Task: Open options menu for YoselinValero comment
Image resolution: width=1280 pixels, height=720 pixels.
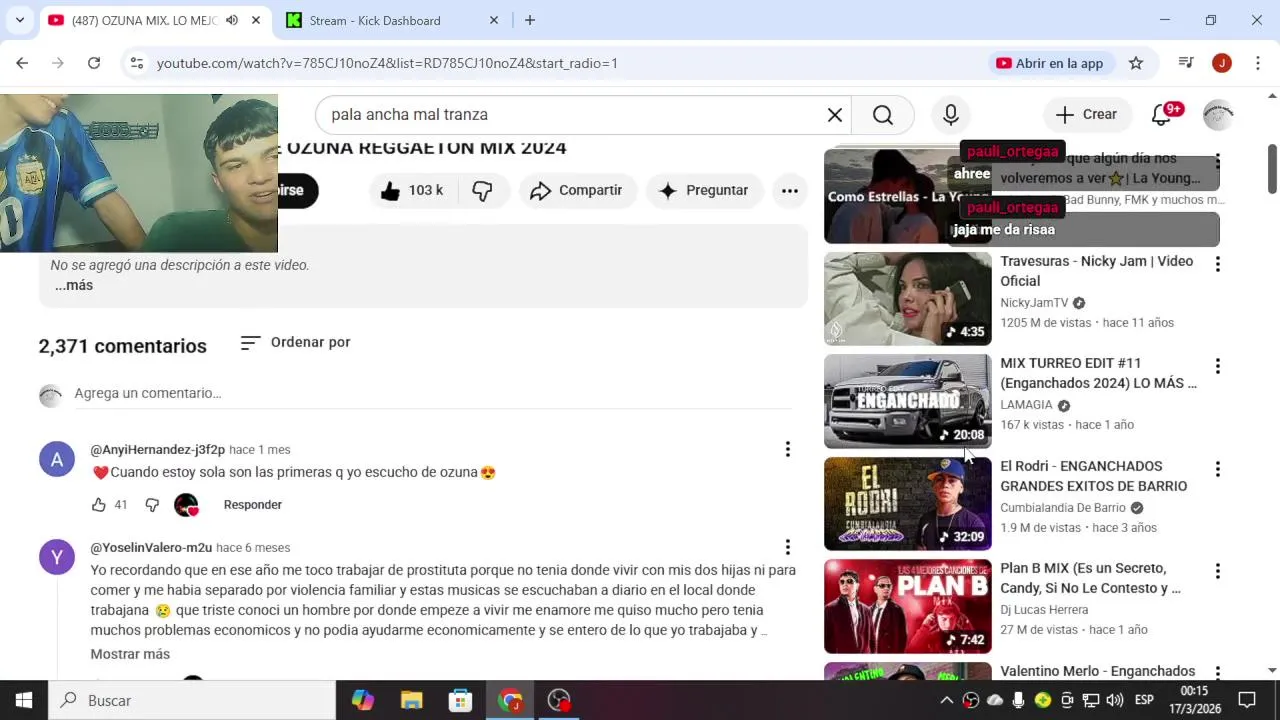Action: [x=788, y=547]
